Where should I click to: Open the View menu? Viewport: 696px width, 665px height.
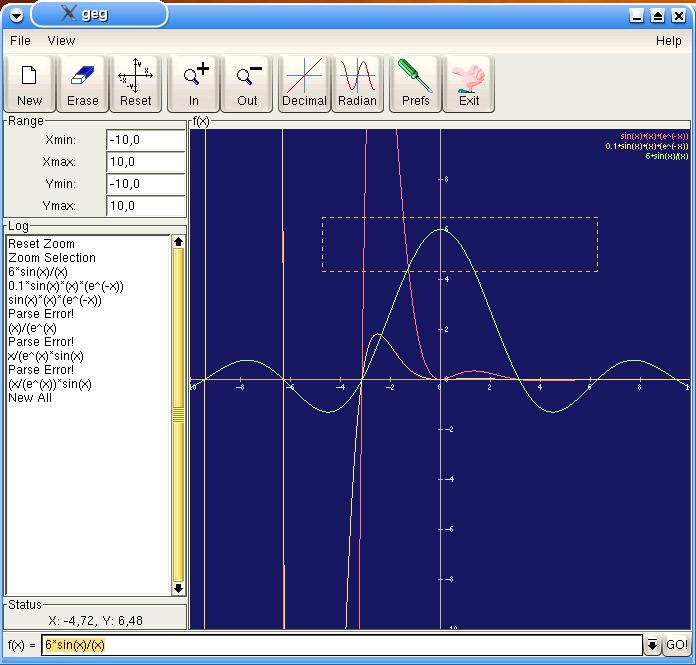pos(61,41)
